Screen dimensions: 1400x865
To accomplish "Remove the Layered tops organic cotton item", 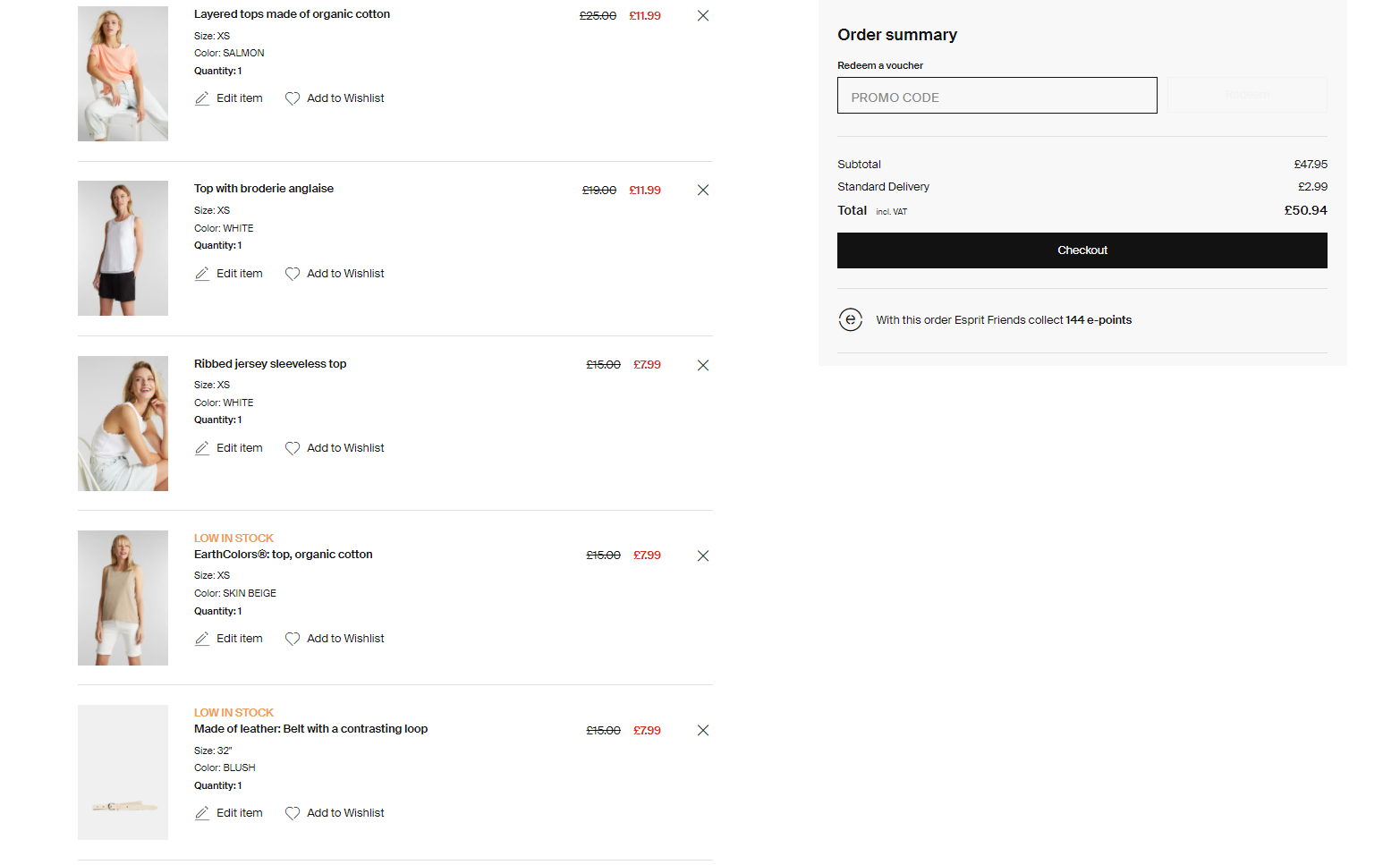I will pyautogui.click(x=702, y=16).
